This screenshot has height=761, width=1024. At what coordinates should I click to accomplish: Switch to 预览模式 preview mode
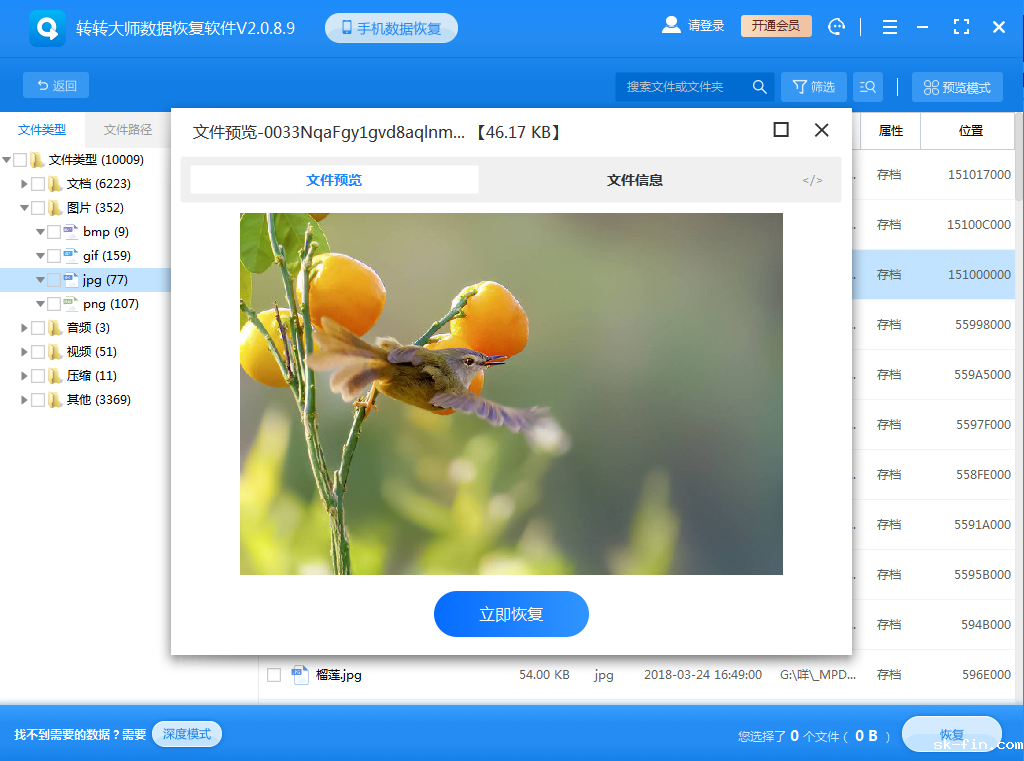pyautogui.click(x=956, y=86)
